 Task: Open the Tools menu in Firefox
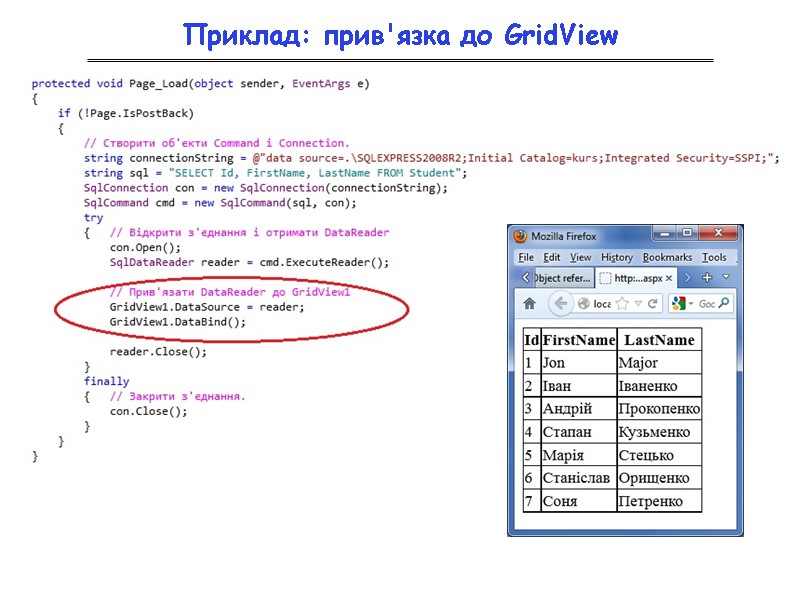(x=714, y=258)
